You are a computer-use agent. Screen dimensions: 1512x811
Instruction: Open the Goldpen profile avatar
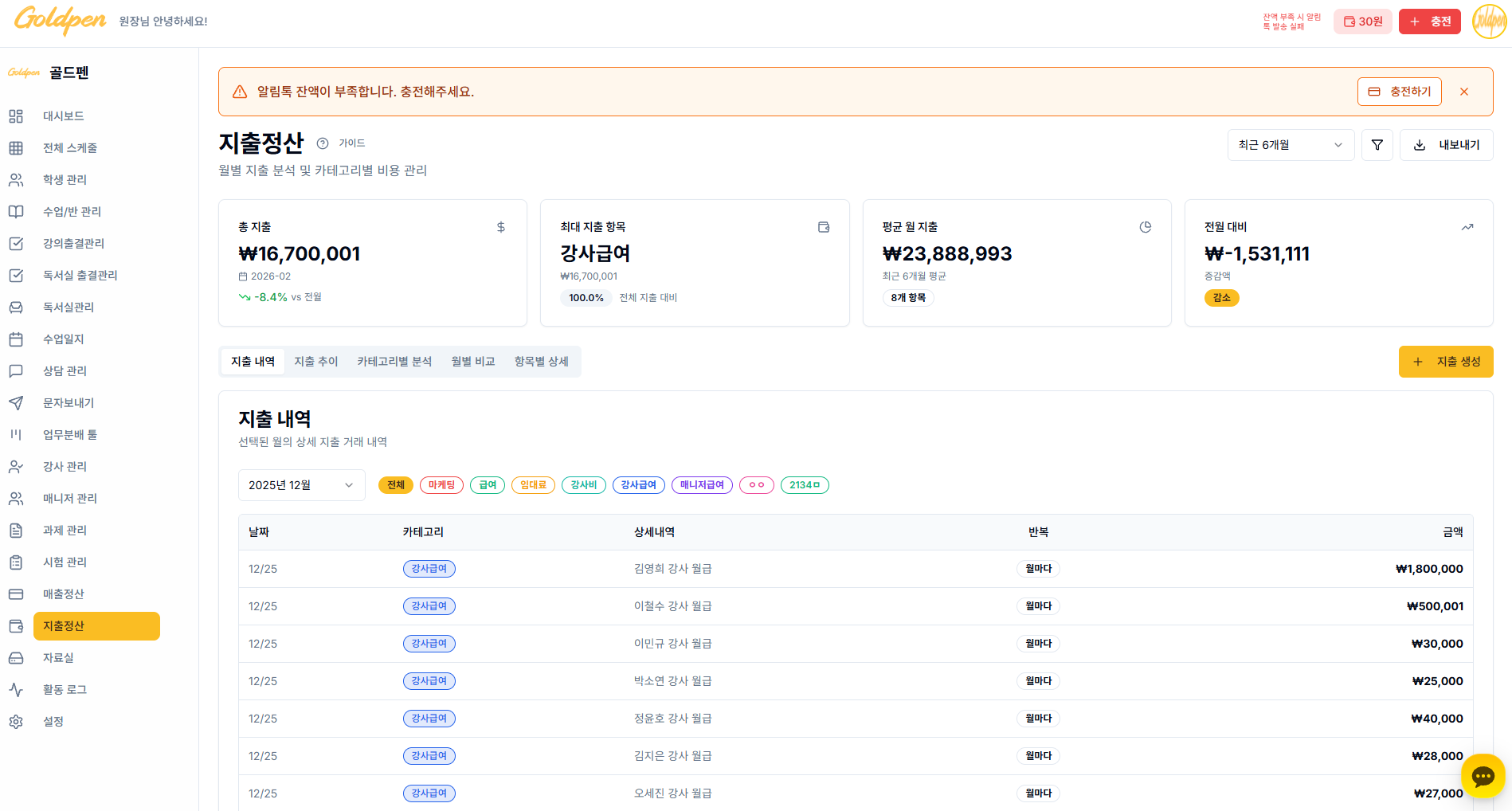[1488, 22]
